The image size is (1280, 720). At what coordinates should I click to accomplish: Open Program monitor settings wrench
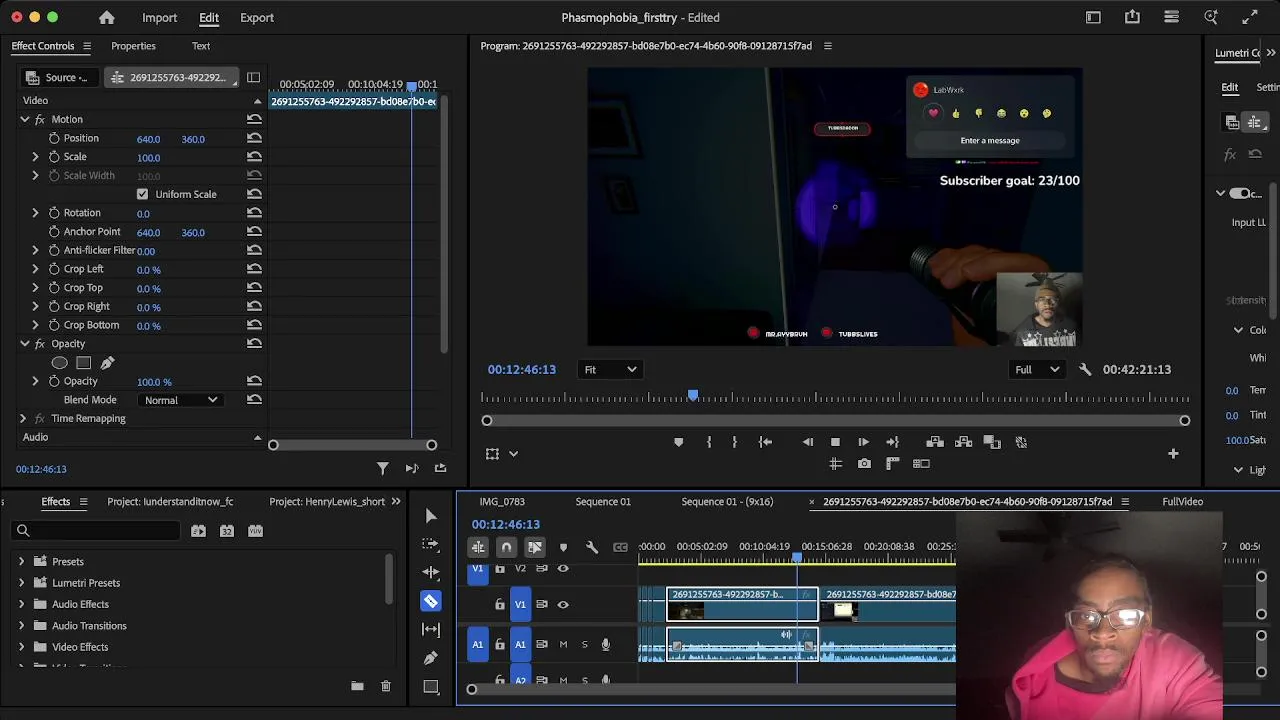point(1085,370)
